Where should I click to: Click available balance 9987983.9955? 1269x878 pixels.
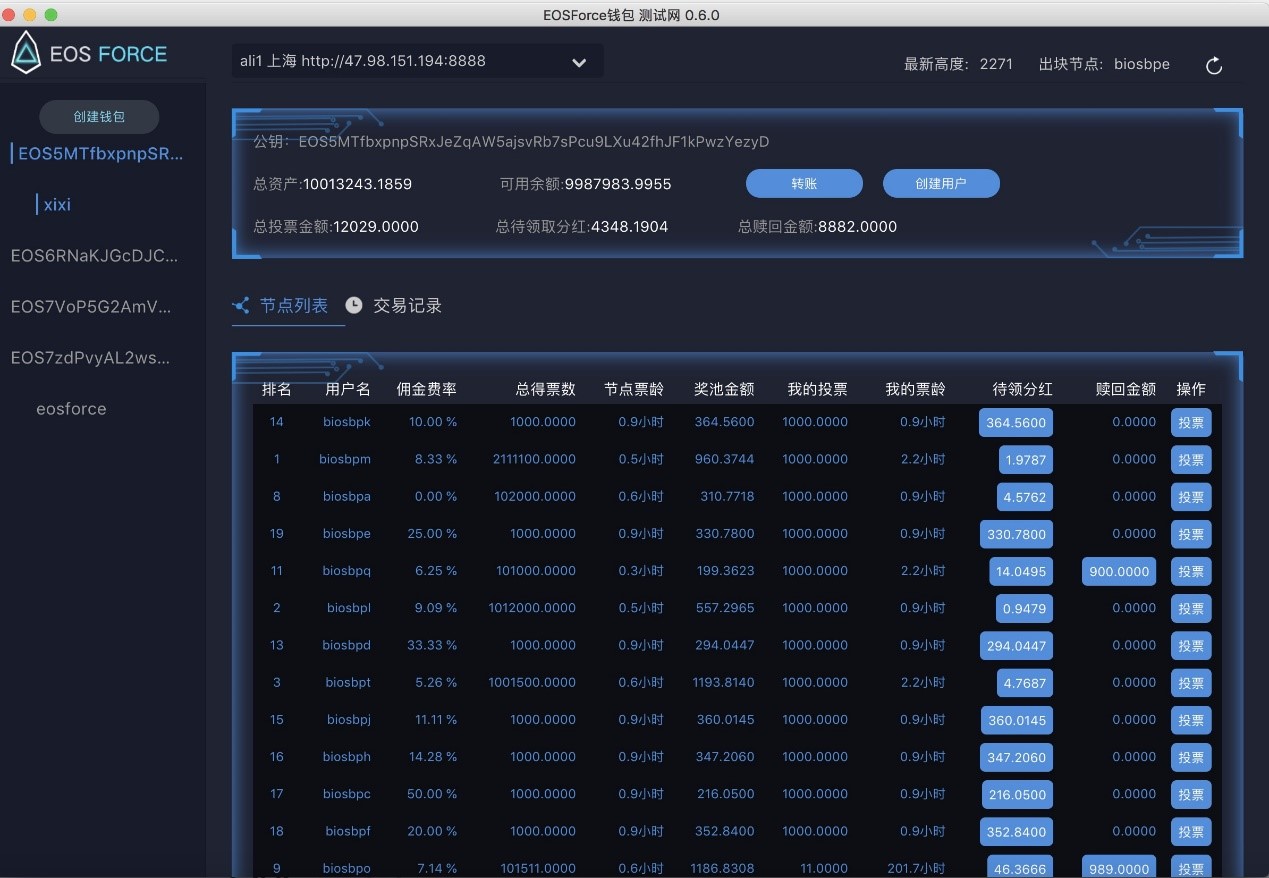[x=618, y=184]
